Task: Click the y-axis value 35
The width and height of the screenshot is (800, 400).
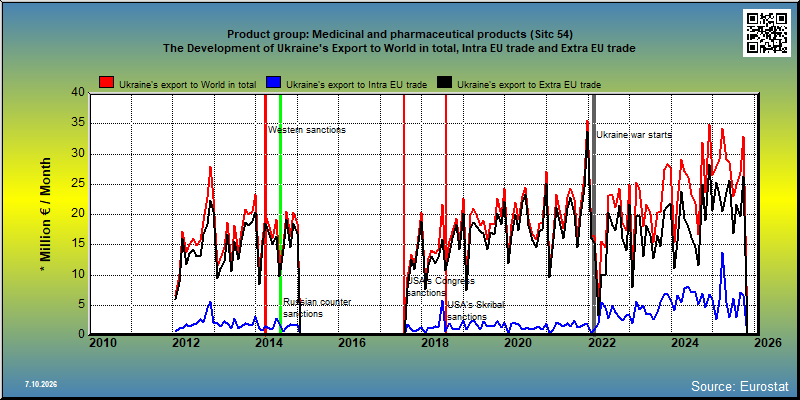Action: pyautogui.click(x=78, y=123)
